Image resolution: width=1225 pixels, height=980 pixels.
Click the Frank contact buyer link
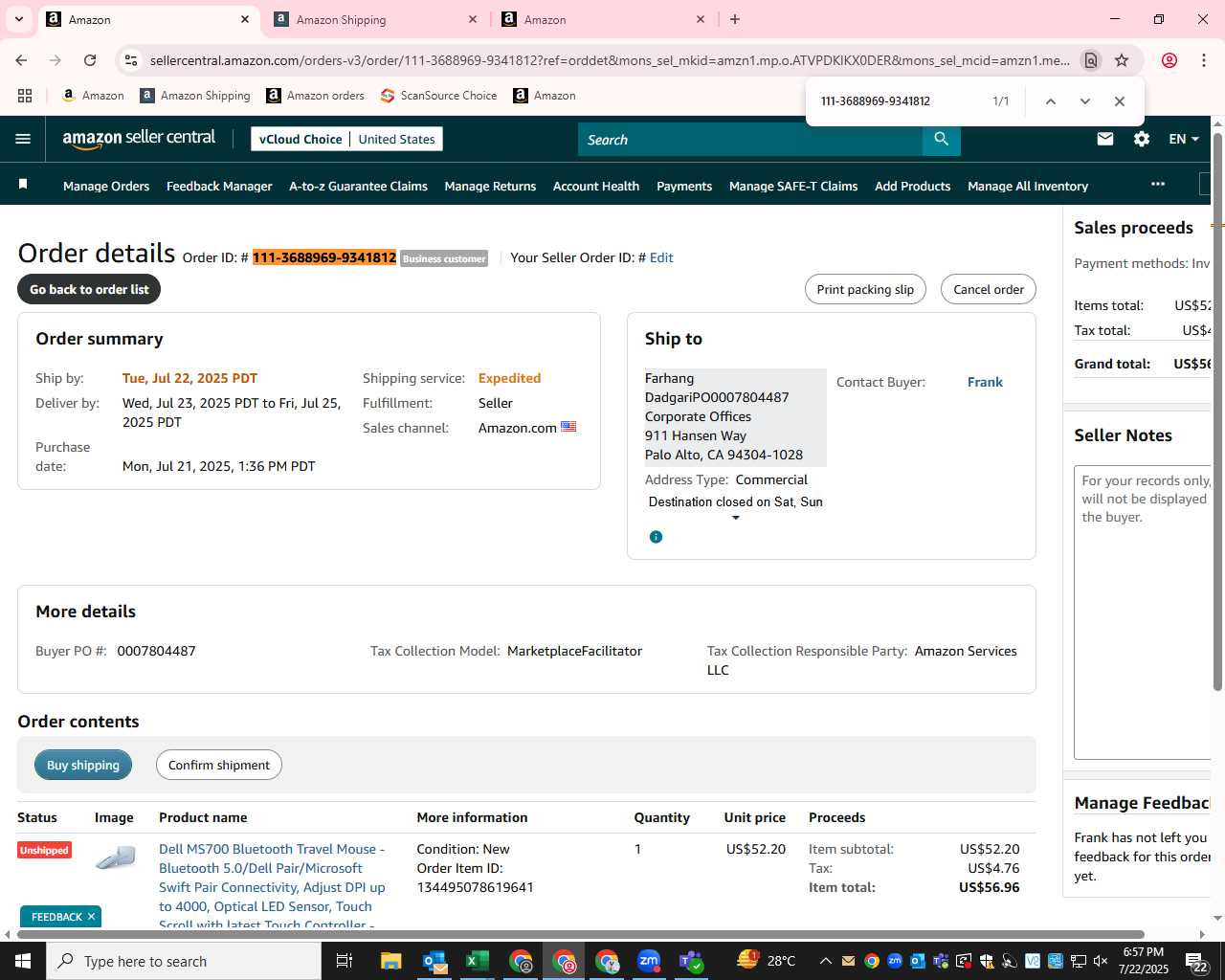(x=985, y=382)
